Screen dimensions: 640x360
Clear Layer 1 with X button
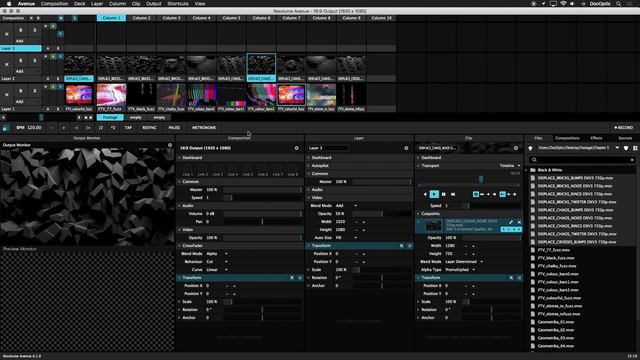coord(7,95)
